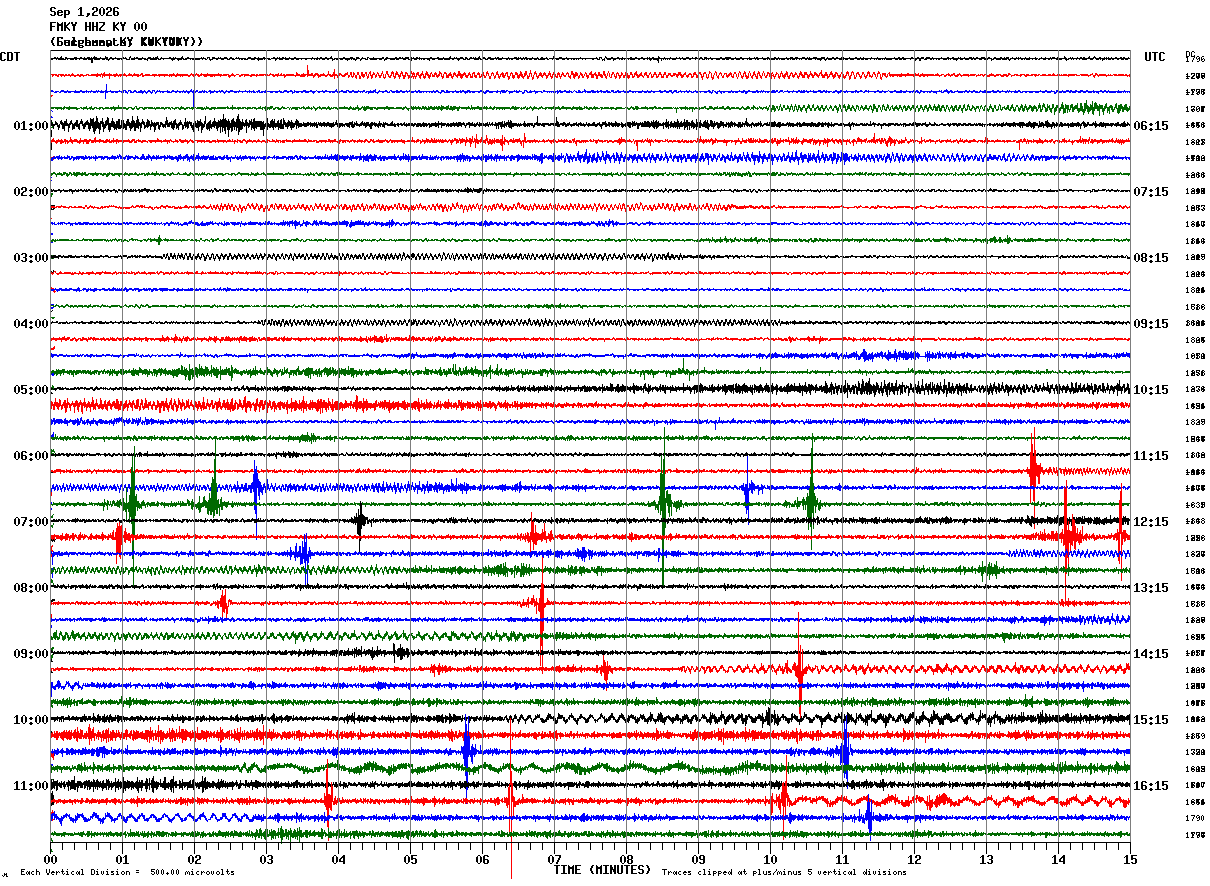Click minute 00 tick on time axis
This screenshot has height=886, width=1210.
pos(50,859)
